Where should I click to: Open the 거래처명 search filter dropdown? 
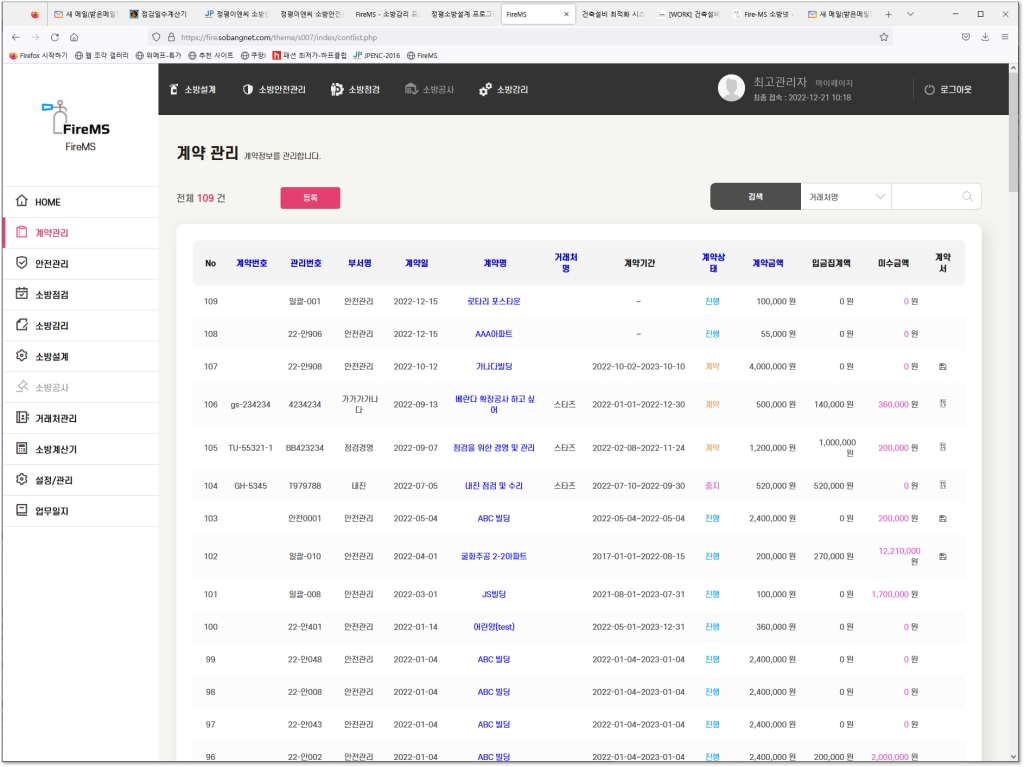845,197
